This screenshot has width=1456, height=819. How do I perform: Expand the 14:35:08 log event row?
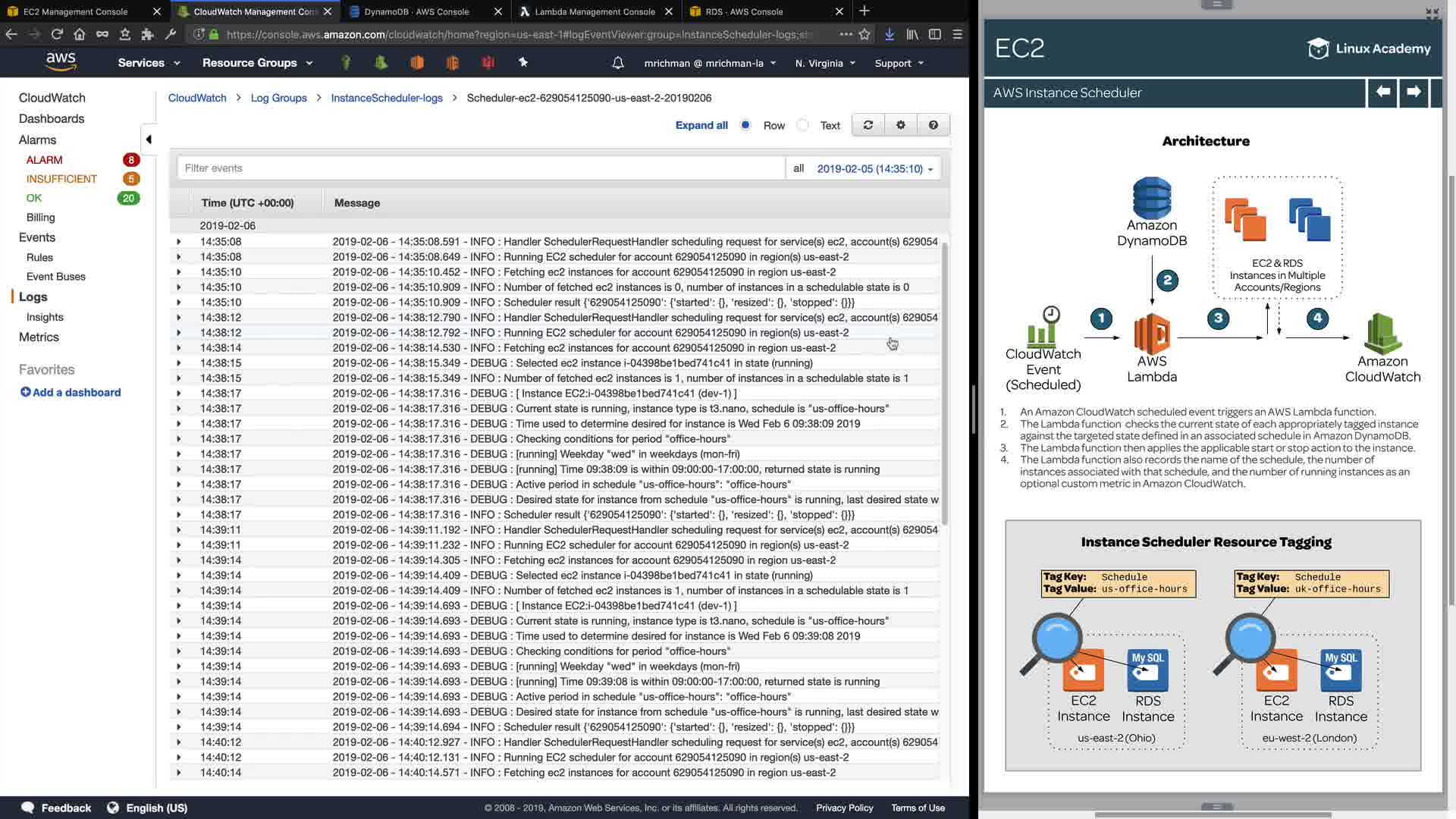click(x=179, y=242)
